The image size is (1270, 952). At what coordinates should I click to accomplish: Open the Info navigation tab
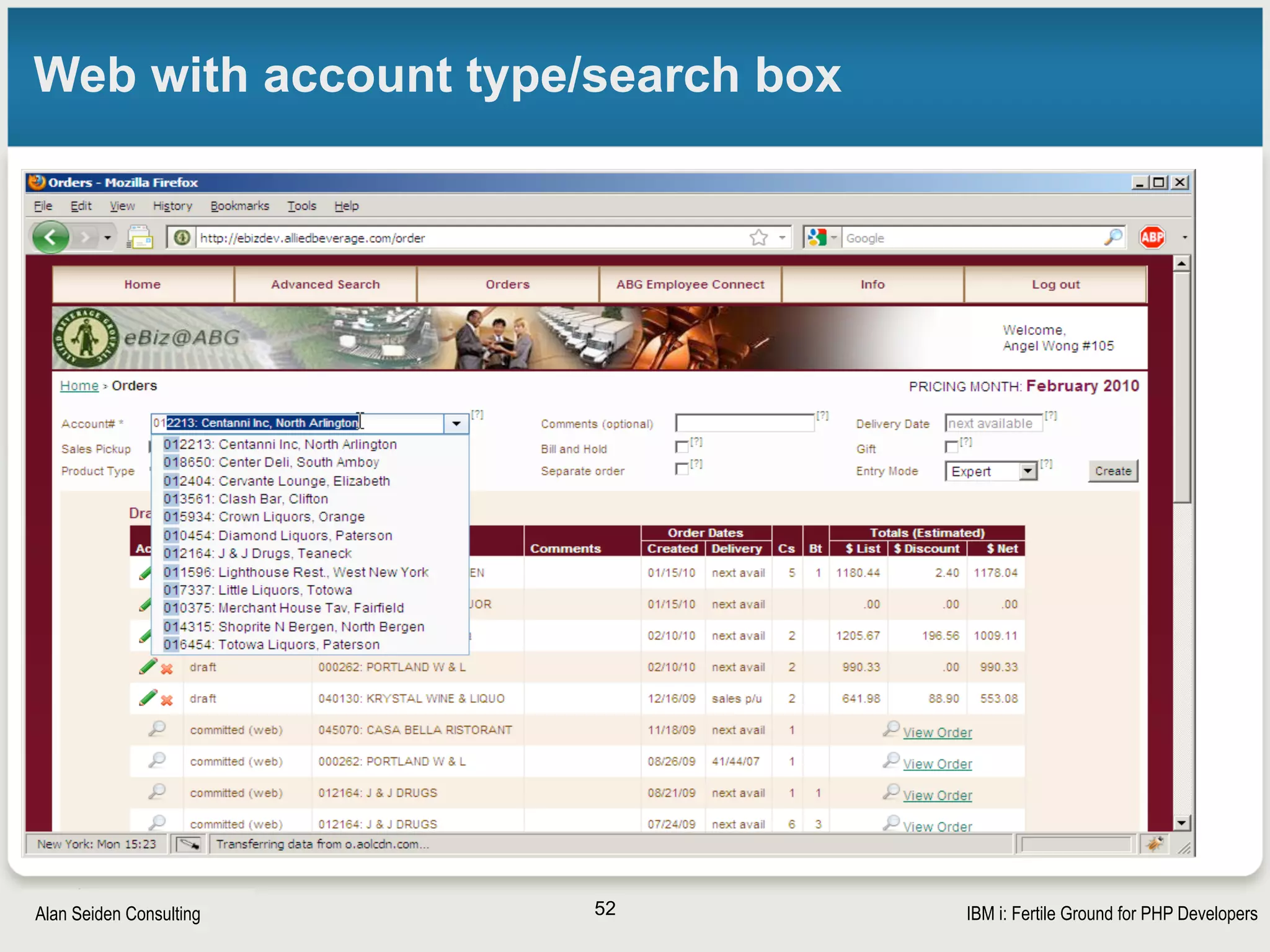coord(873,284)
